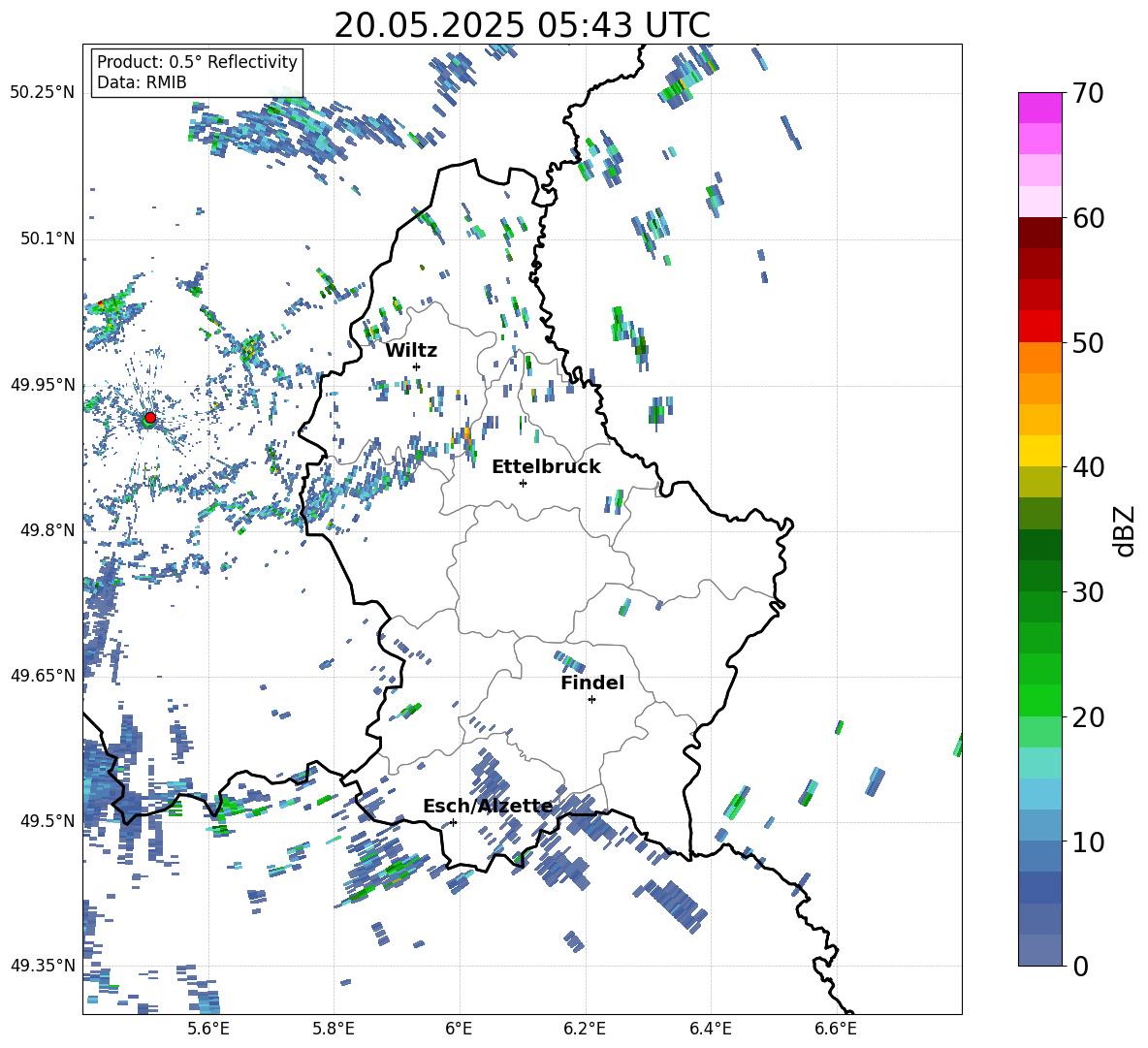Click the bright green colorbar segment near 20
The height and width of the screenshot is (1048, 1148).
[x=1039, y=700]
